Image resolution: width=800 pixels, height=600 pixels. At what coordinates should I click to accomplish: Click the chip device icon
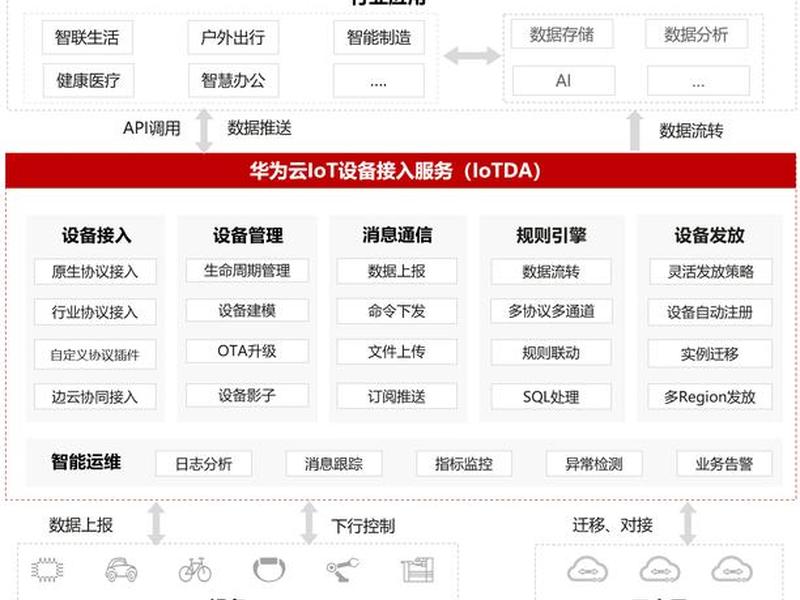(47, 570)
